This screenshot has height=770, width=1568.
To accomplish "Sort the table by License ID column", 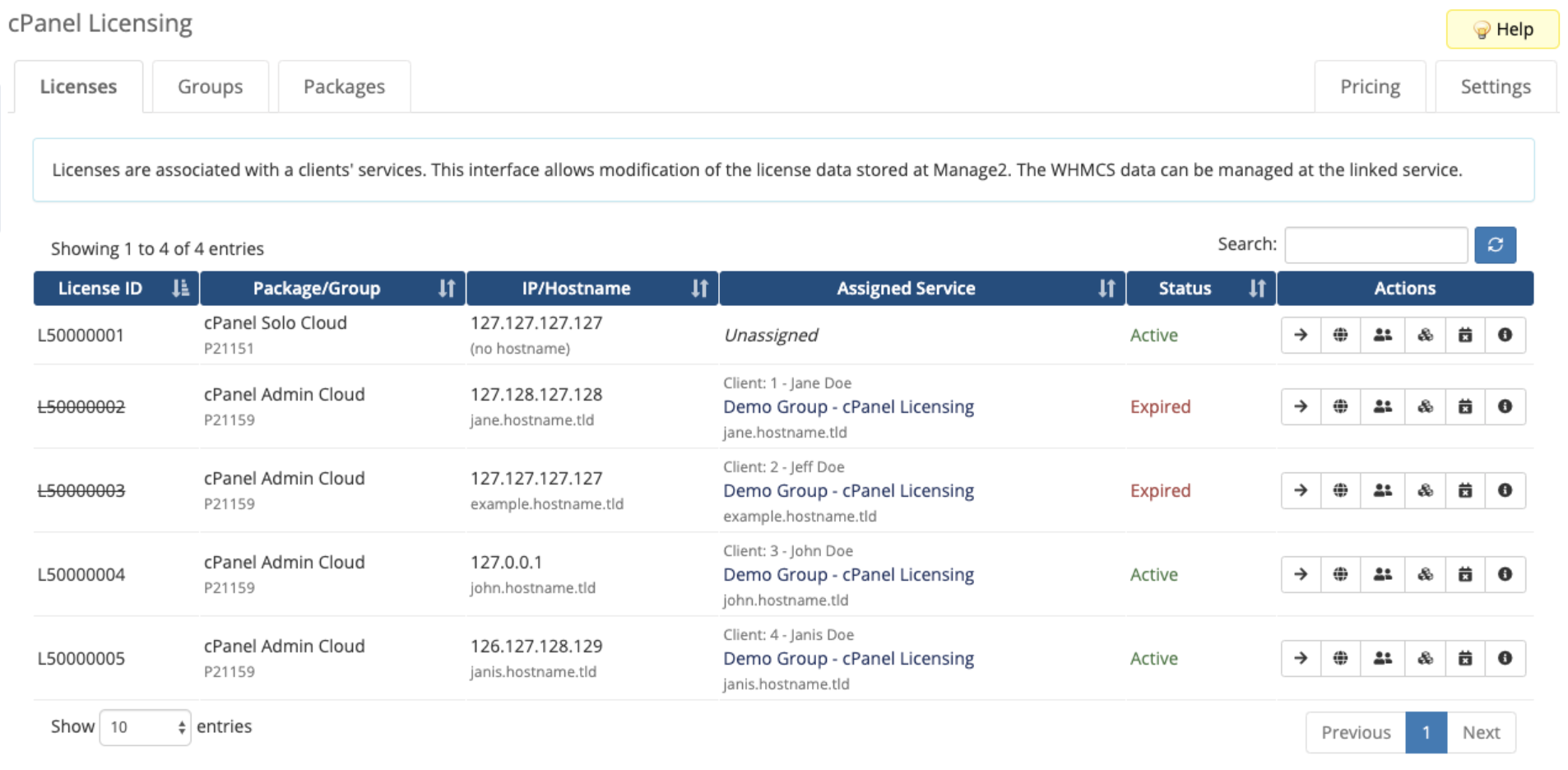I will pos(116,289).
